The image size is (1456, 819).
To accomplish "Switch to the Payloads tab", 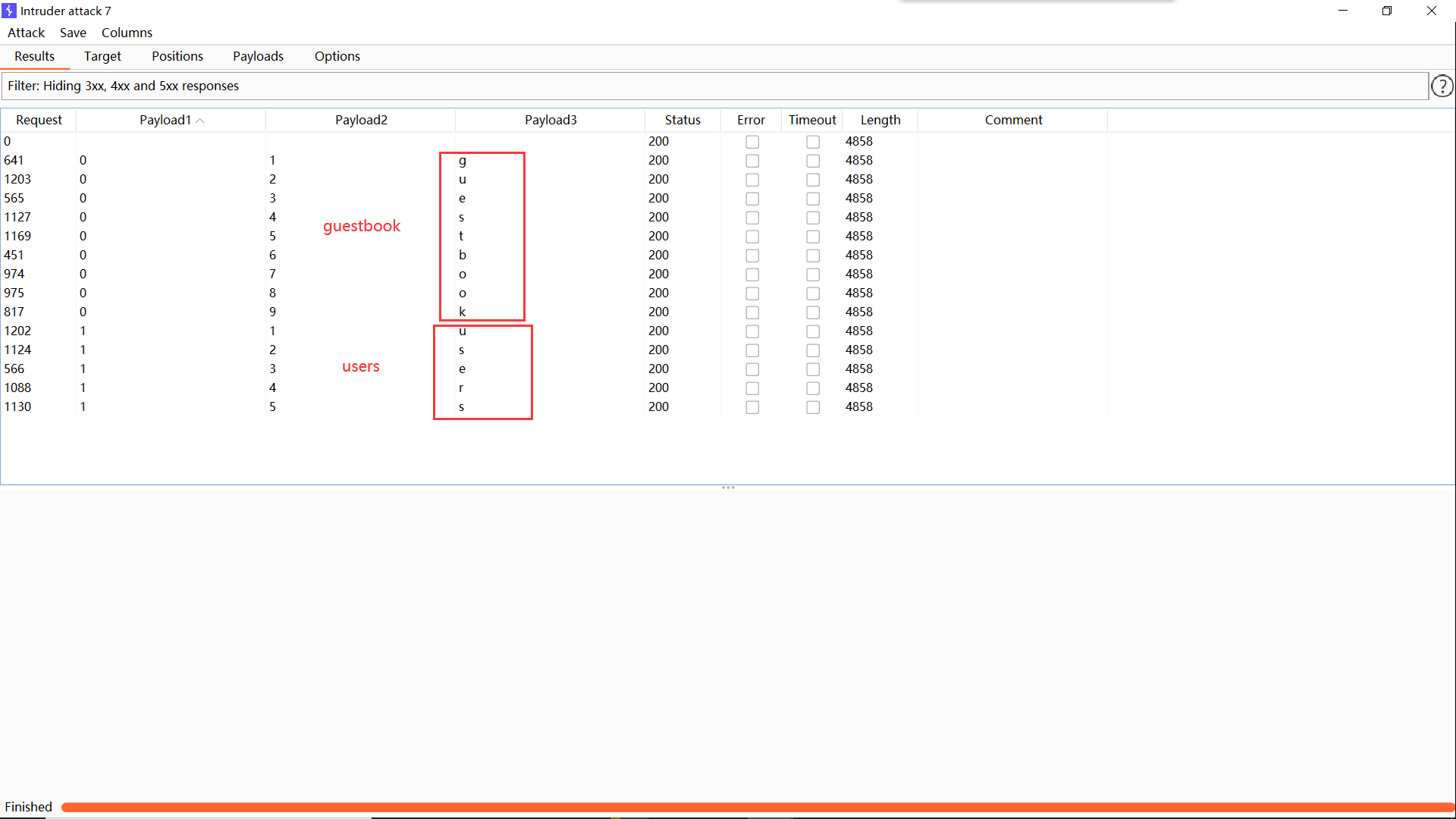I will pyautogui.click(x=258, y=56).
